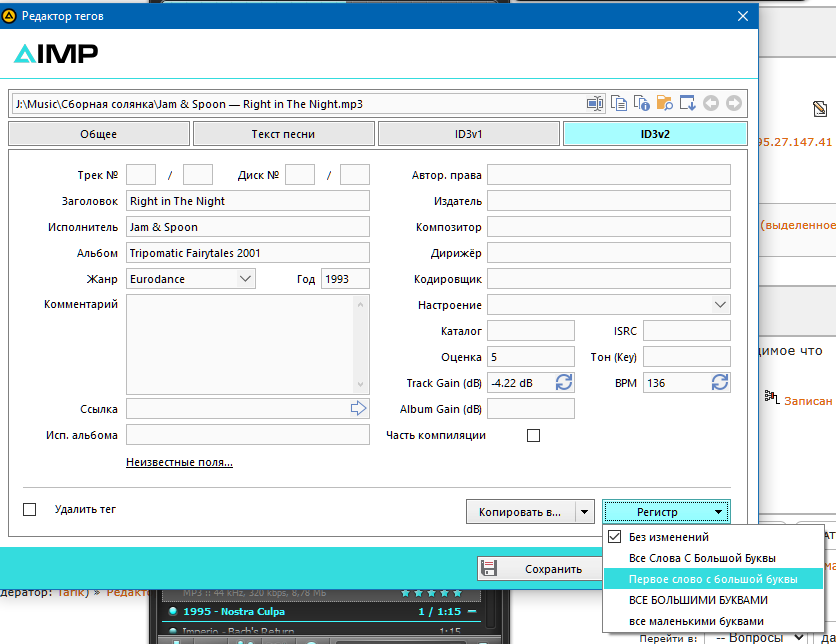836x644 pixels.
Task: Click the Альбом input field
Action: pos(248,253)
